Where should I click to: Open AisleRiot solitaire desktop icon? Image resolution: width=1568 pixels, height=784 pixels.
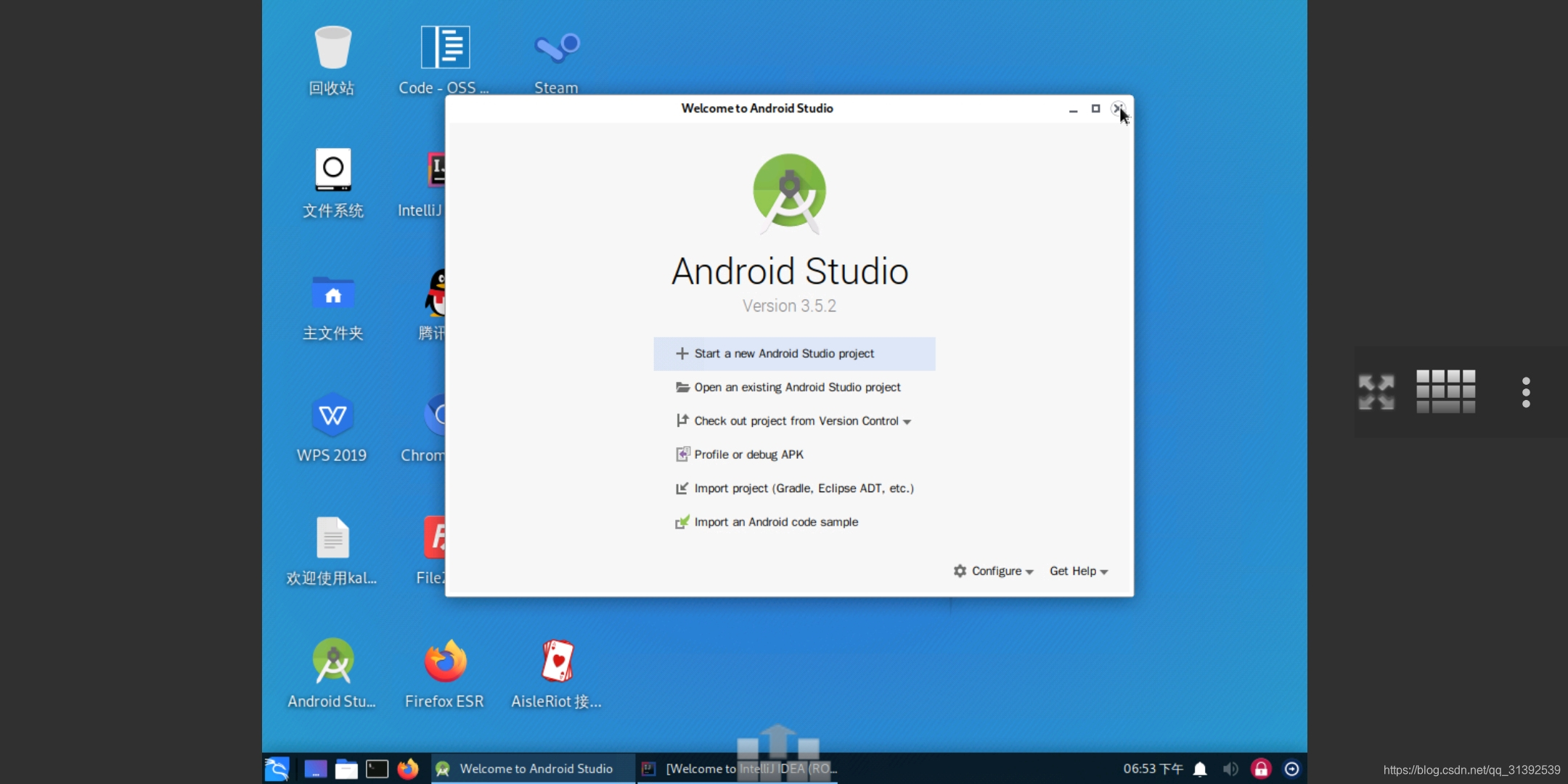(x=557, y=661)
